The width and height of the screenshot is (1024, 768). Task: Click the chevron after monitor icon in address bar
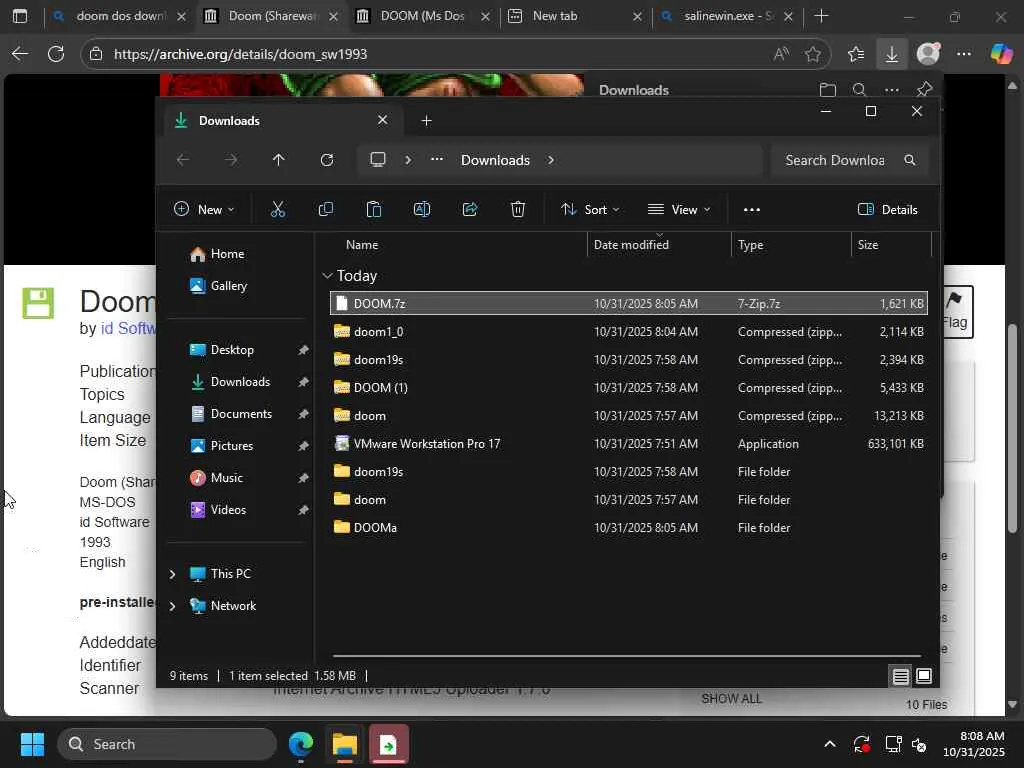click(408, 160)
